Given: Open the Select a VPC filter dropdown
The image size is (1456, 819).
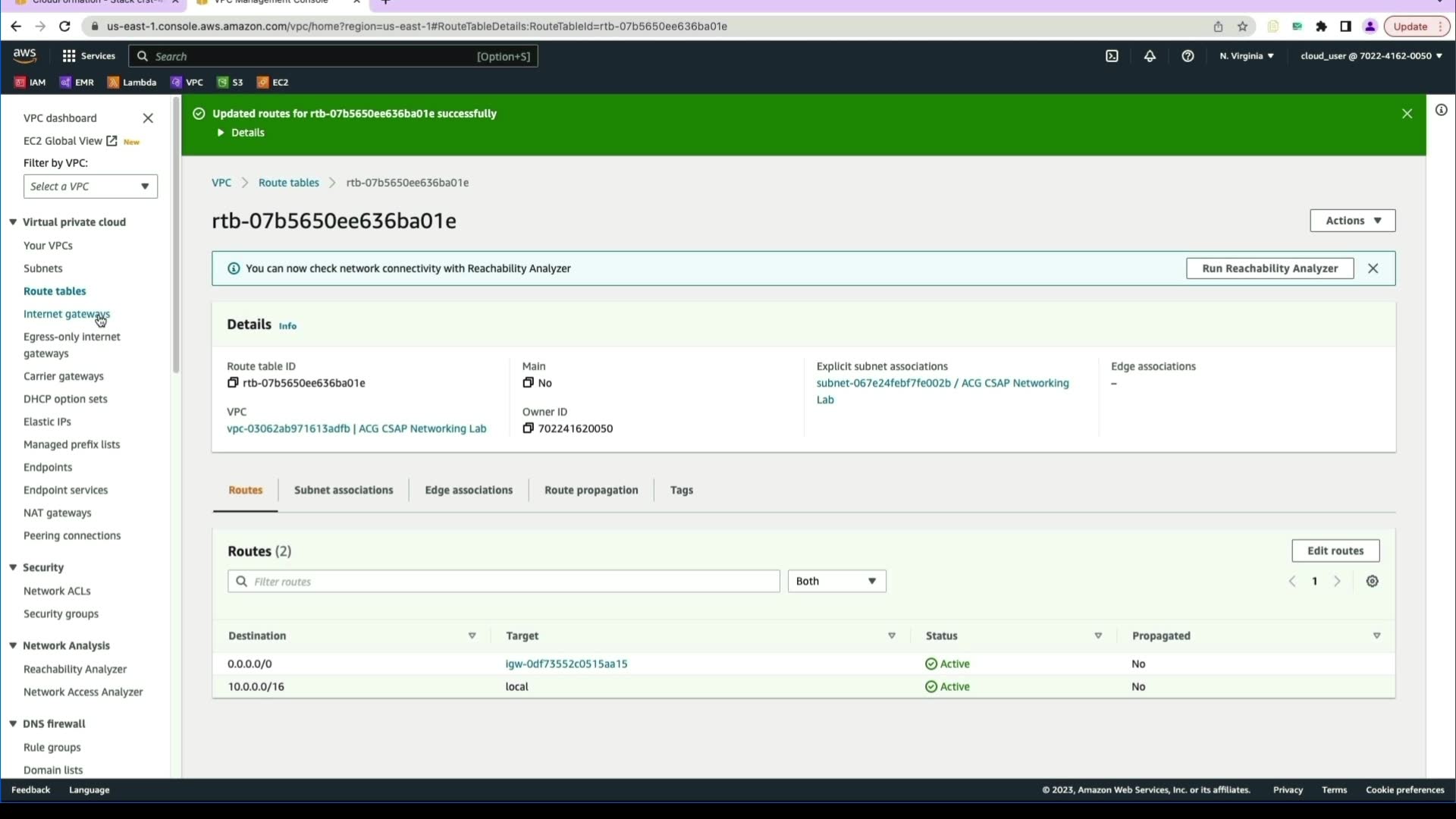Looking at the screenshot, I should (90, 187).
